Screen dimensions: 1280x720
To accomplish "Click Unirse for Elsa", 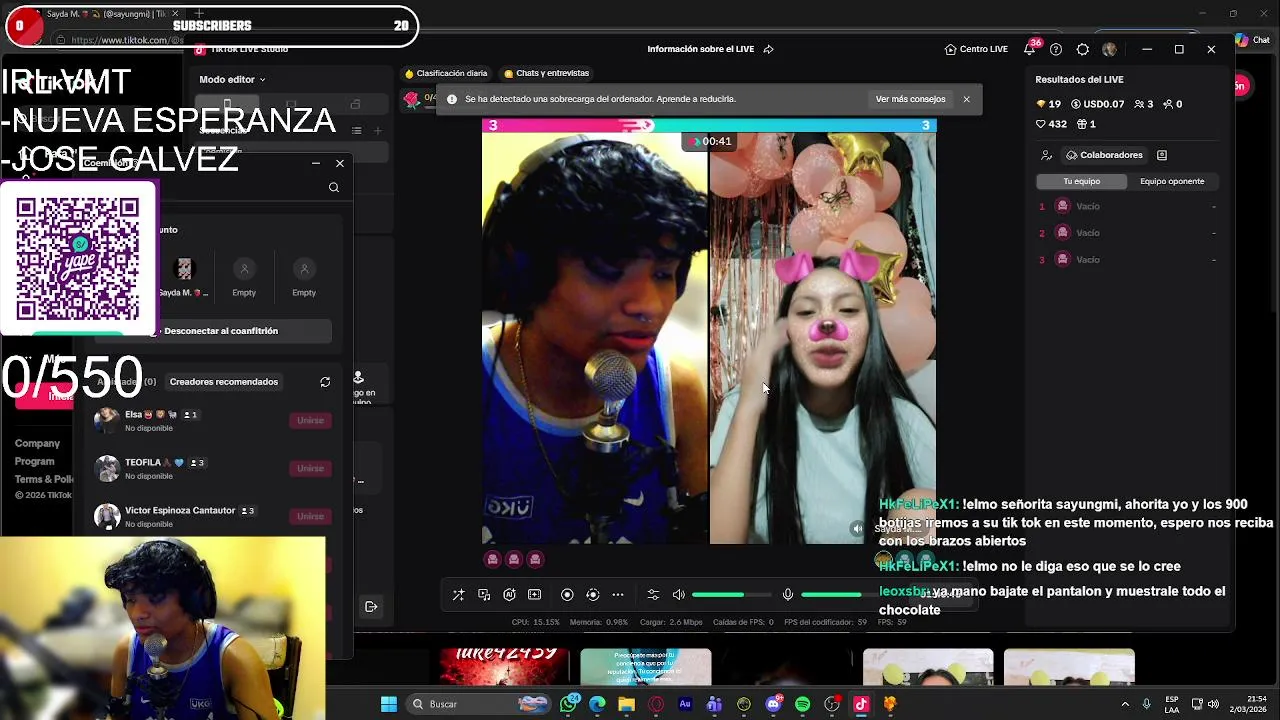I will pos(310,420).
